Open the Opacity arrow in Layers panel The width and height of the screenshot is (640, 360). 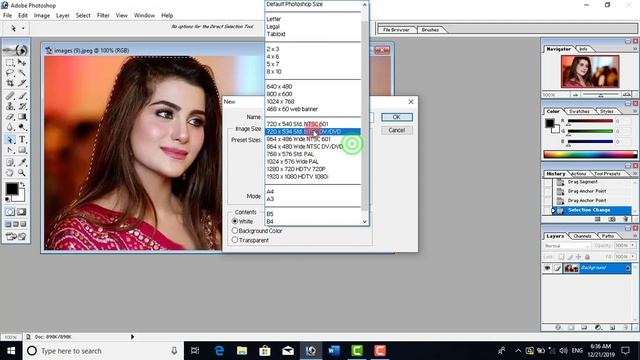[x=633, y=245]
